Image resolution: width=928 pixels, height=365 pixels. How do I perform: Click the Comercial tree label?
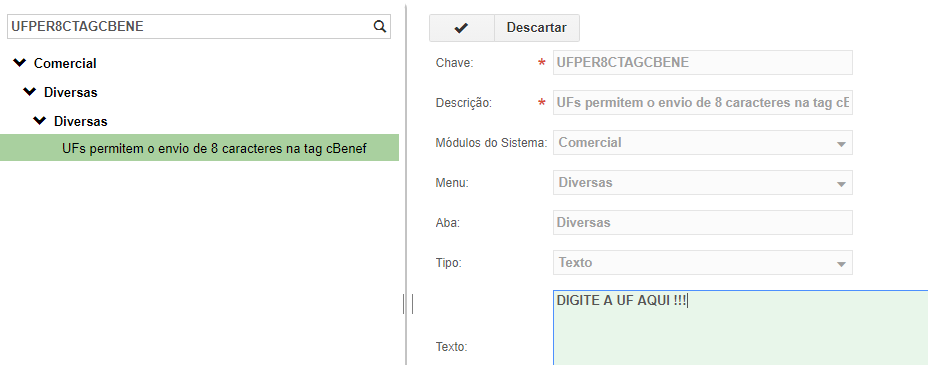pos(65,63)
